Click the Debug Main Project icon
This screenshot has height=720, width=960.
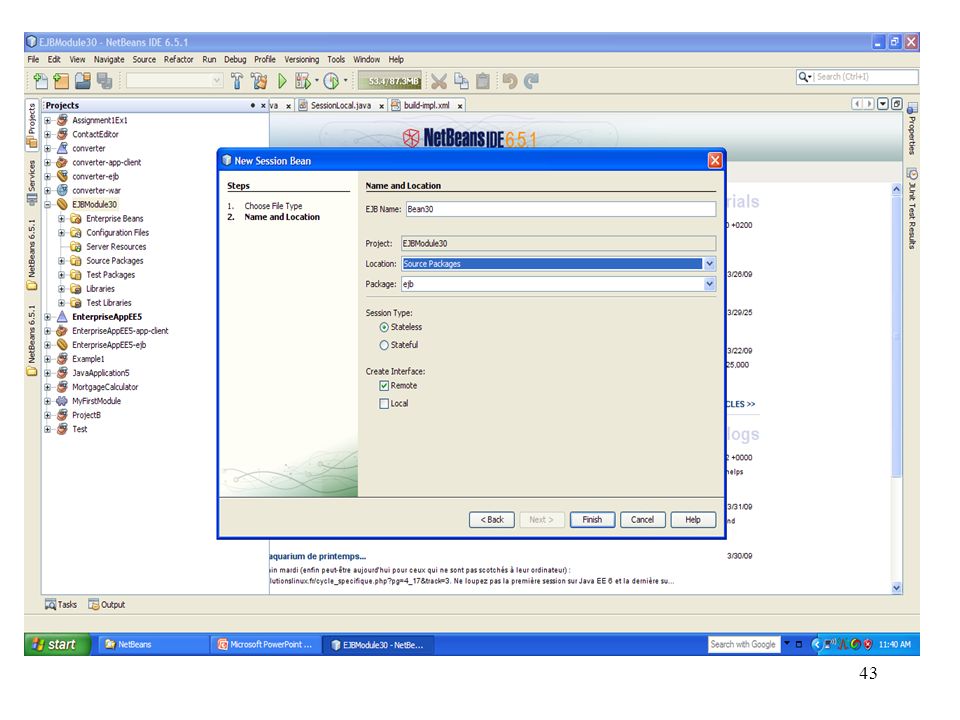303,81
